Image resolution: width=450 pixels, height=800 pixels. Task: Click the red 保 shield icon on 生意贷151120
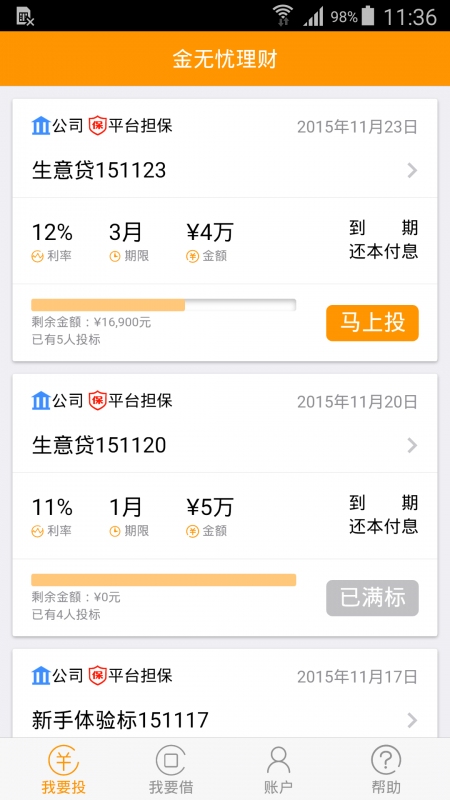click(x=97, y=401)
